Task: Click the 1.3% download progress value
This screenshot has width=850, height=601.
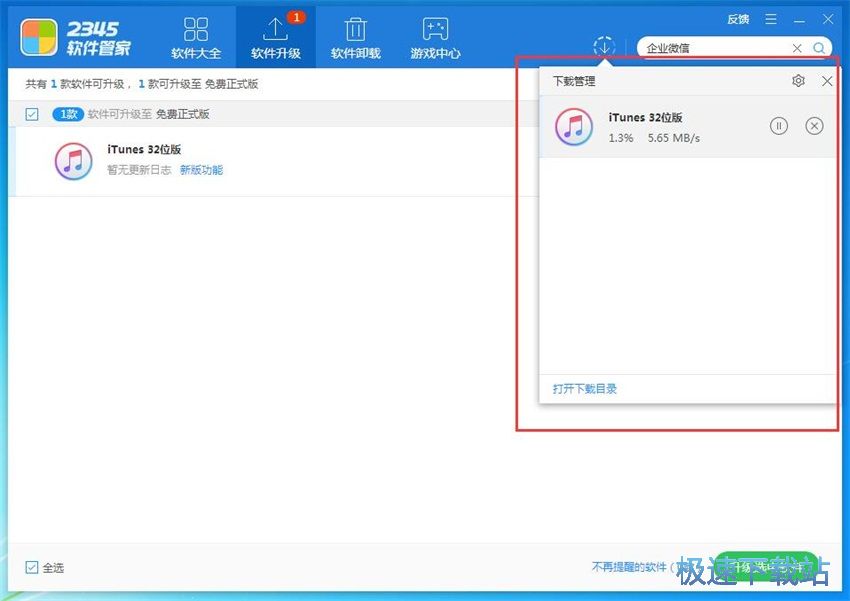Action: coord(621,138)
